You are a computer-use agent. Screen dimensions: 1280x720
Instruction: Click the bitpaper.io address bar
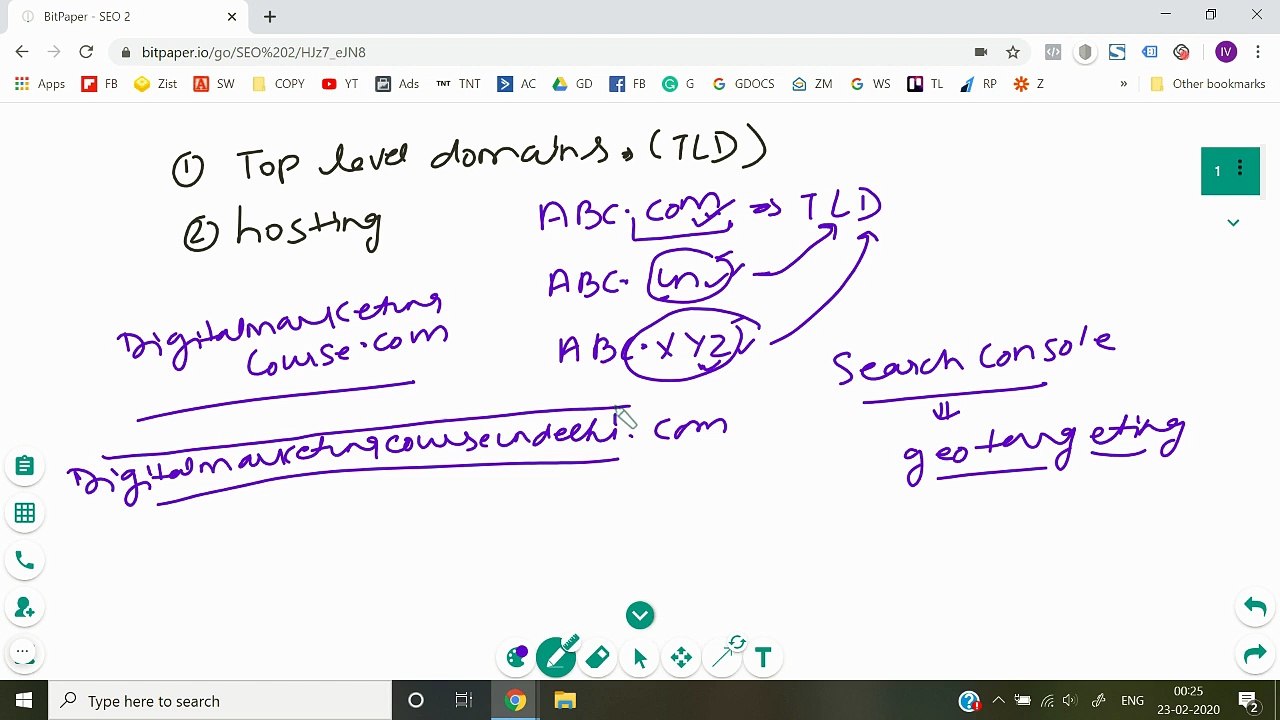click(x=540, y=52)
